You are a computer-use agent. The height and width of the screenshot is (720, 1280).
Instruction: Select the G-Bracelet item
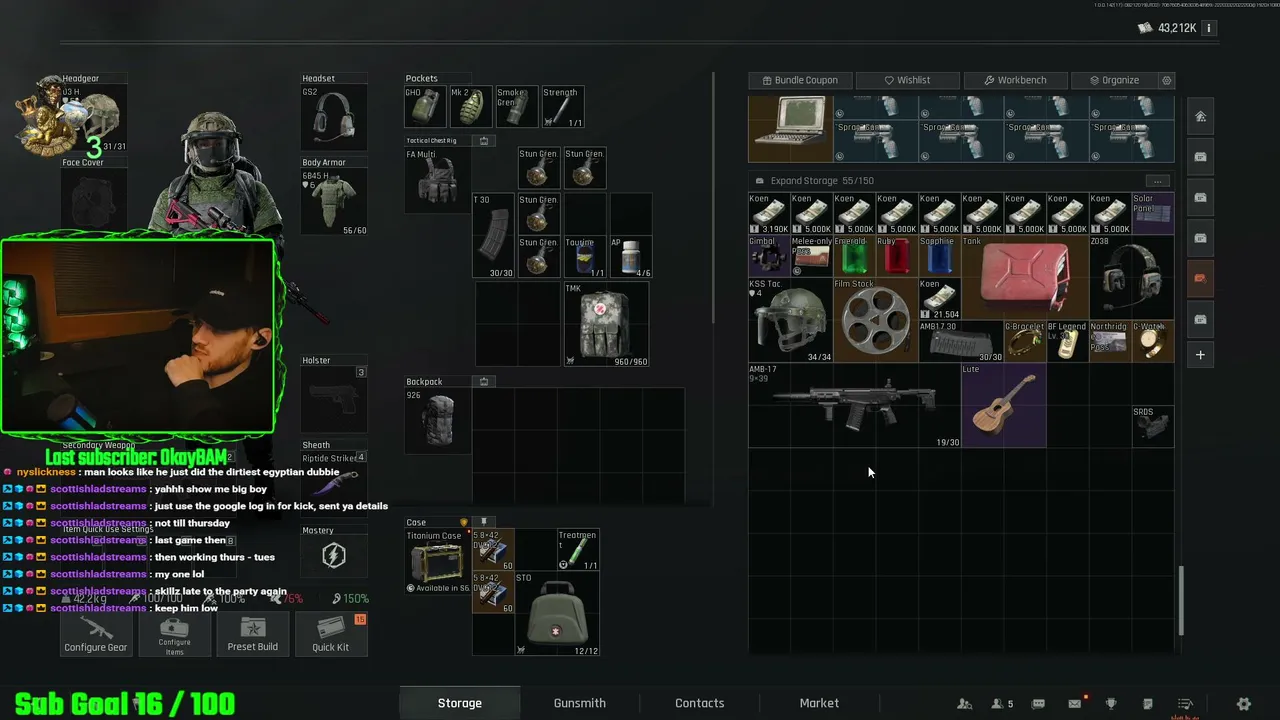pyautogui.click(x=1024, y=341)
